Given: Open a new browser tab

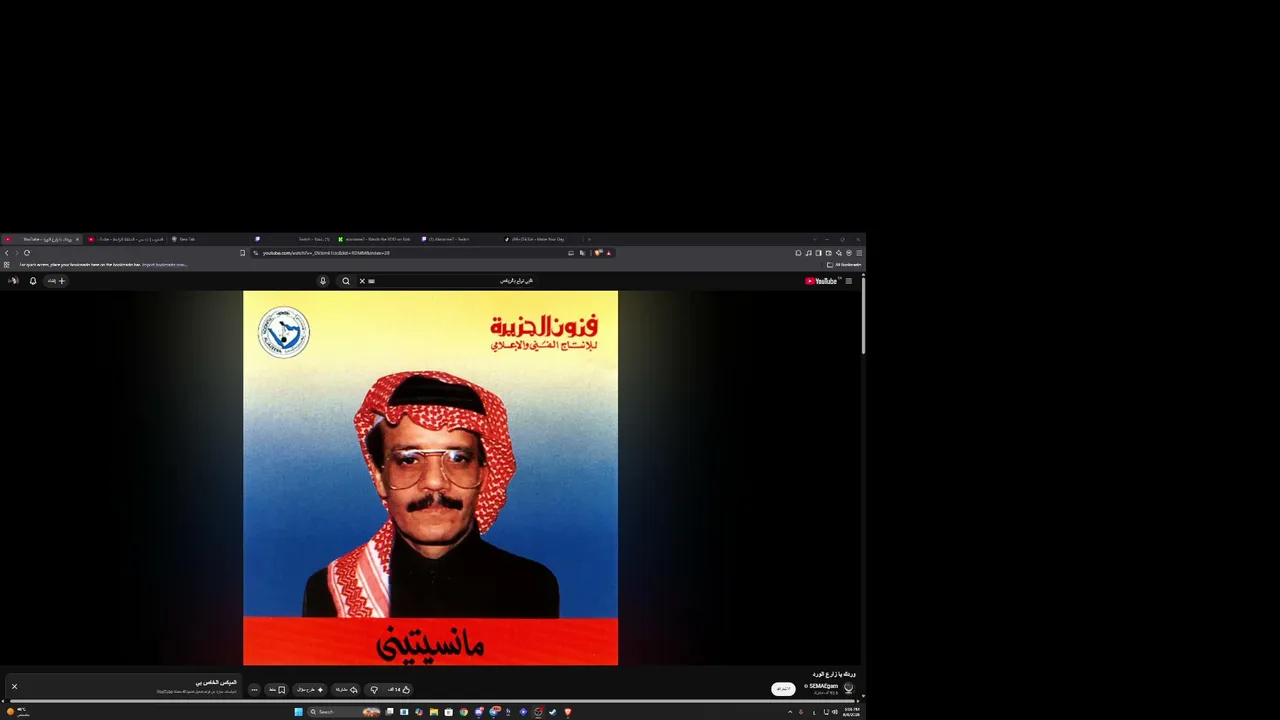Looking at the screenshot, I should coord(589,239).
